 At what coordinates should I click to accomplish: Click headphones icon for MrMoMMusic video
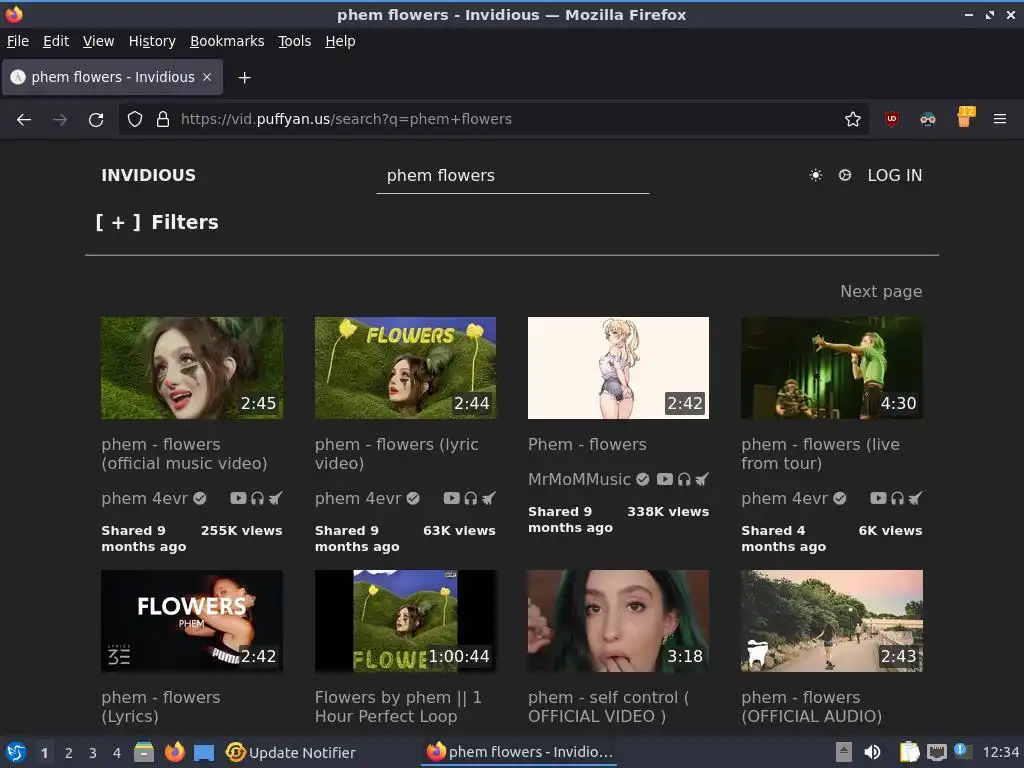(684, 479)
